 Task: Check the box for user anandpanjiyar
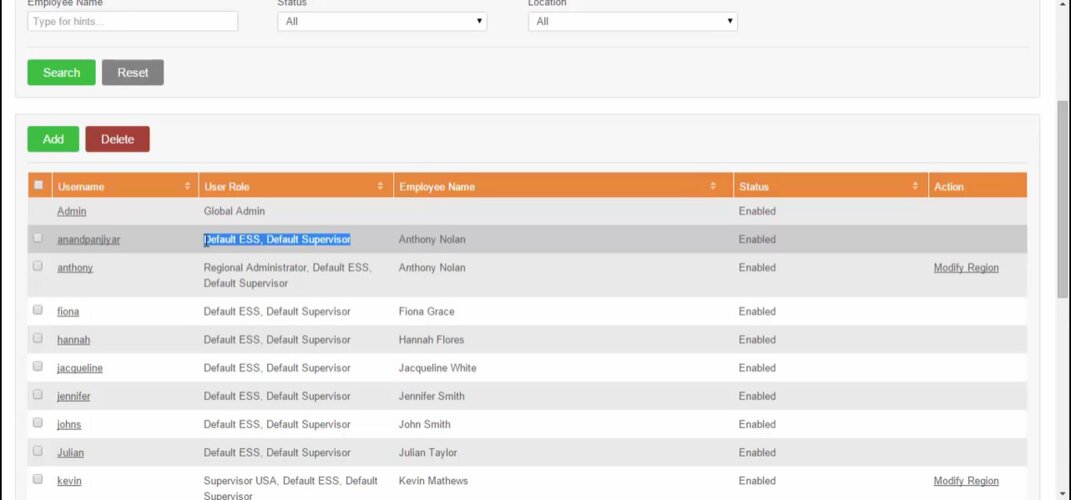coord(38,238)
